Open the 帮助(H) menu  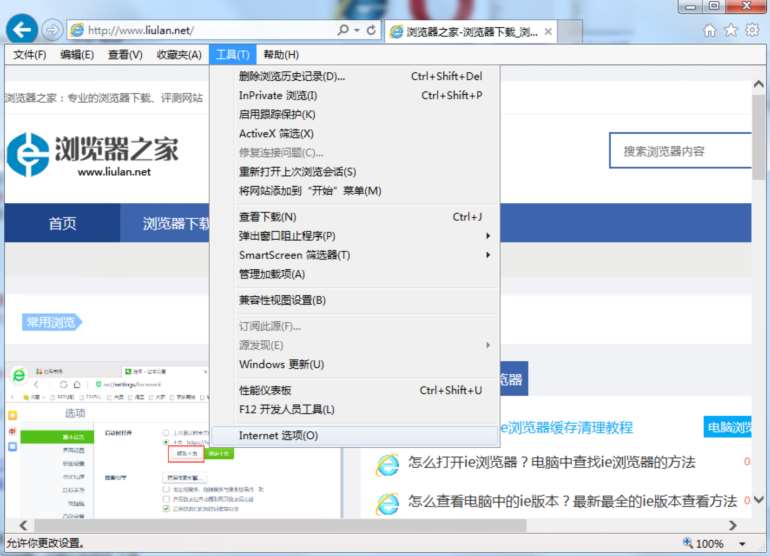point(281,55)
